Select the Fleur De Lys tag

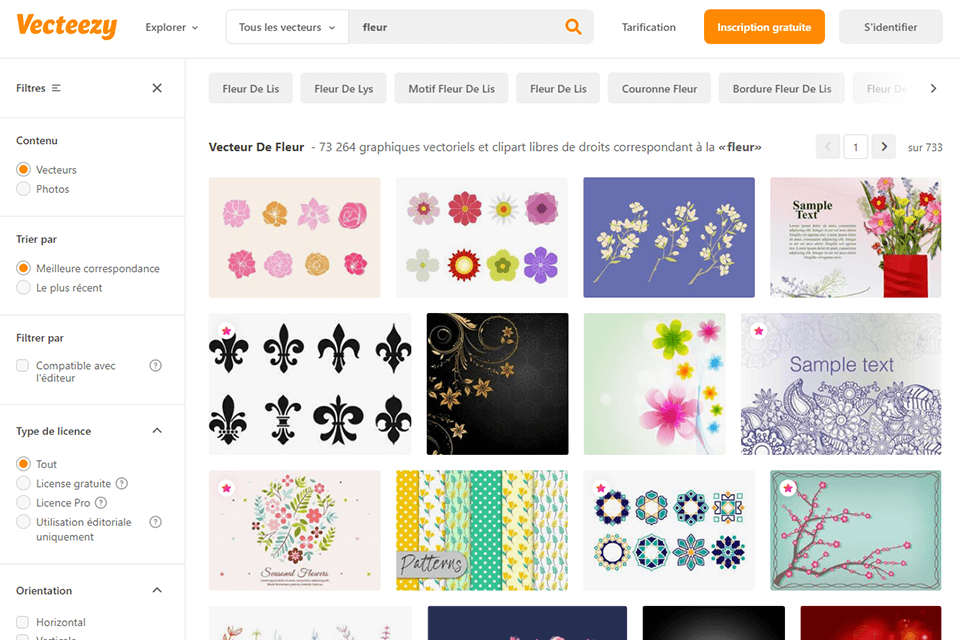point(343,88)
